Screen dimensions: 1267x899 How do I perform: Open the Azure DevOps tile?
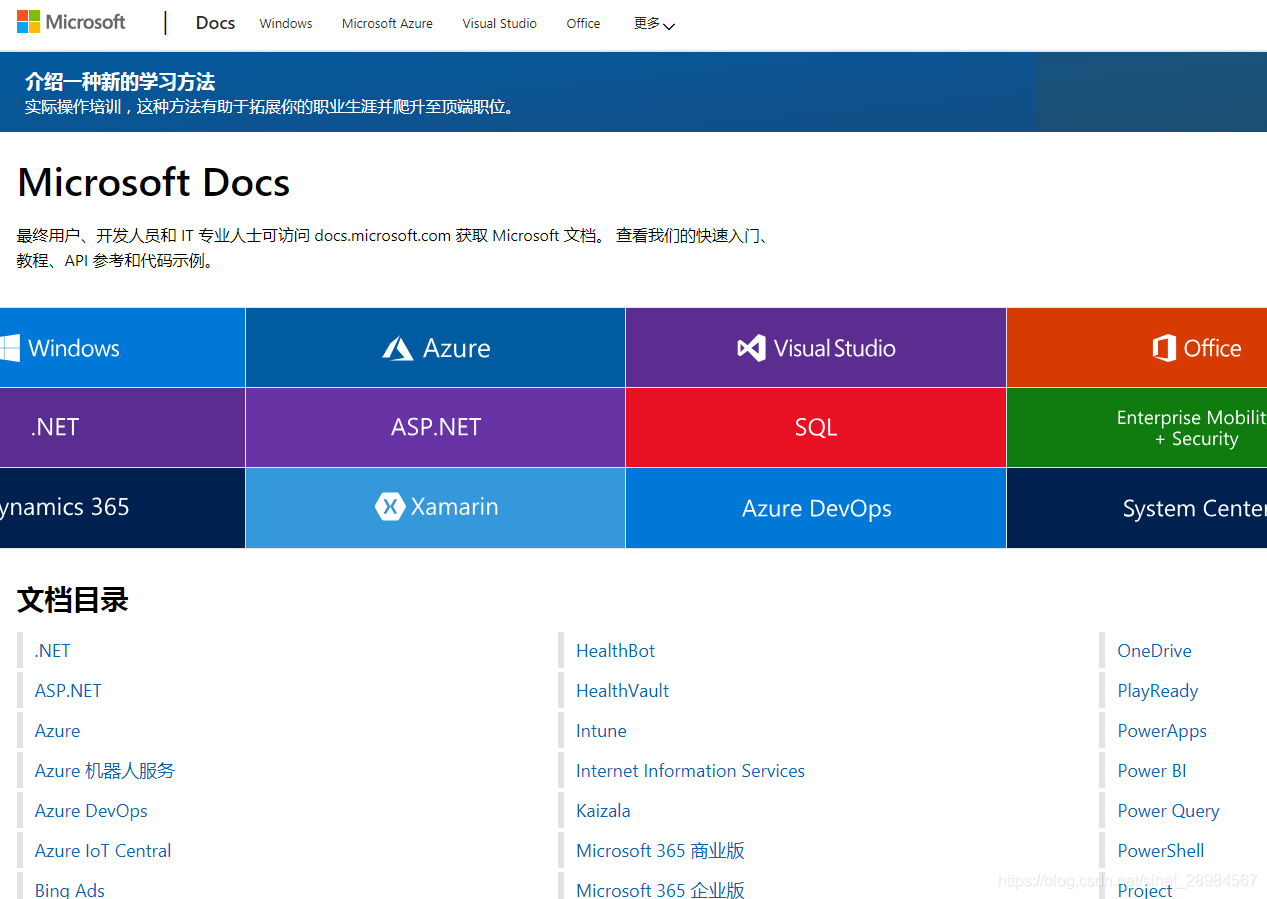click(816, 508)
